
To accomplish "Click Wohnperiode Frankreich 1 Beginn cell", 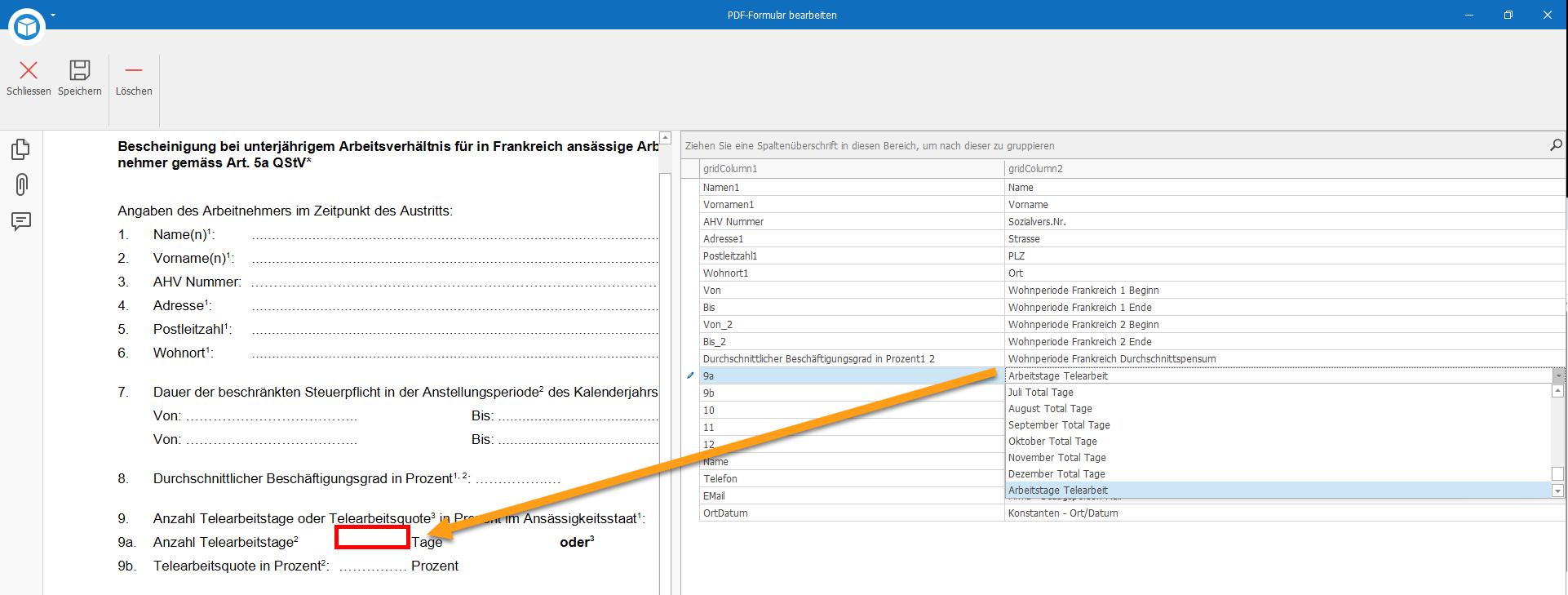I will coord(1285,291).
